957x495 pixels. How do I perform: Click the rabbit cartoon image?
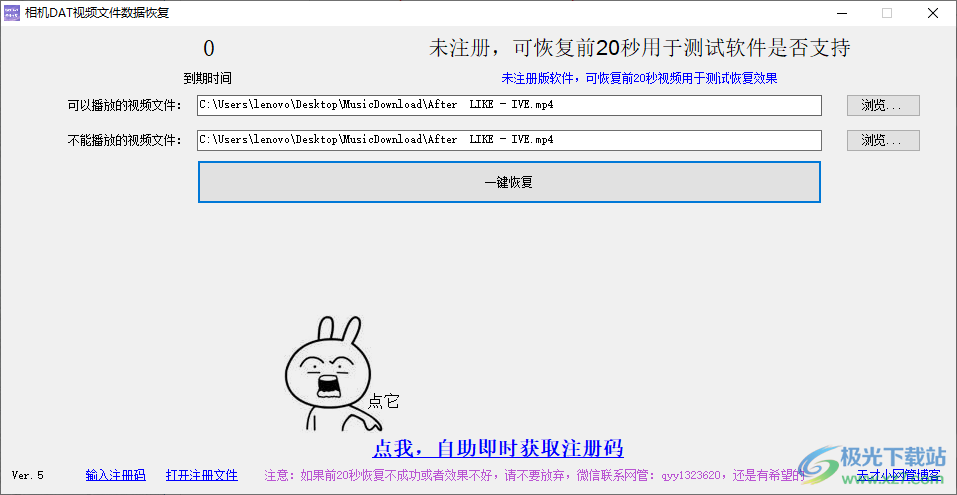333,374
